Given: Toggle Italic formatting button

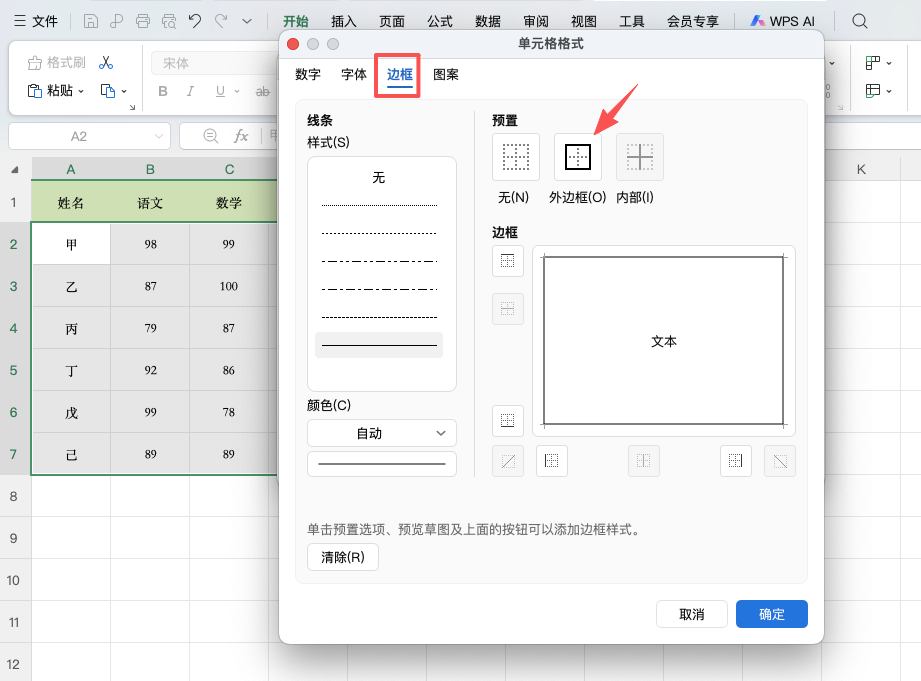Looking at the screenshot, I should point(190,91).
